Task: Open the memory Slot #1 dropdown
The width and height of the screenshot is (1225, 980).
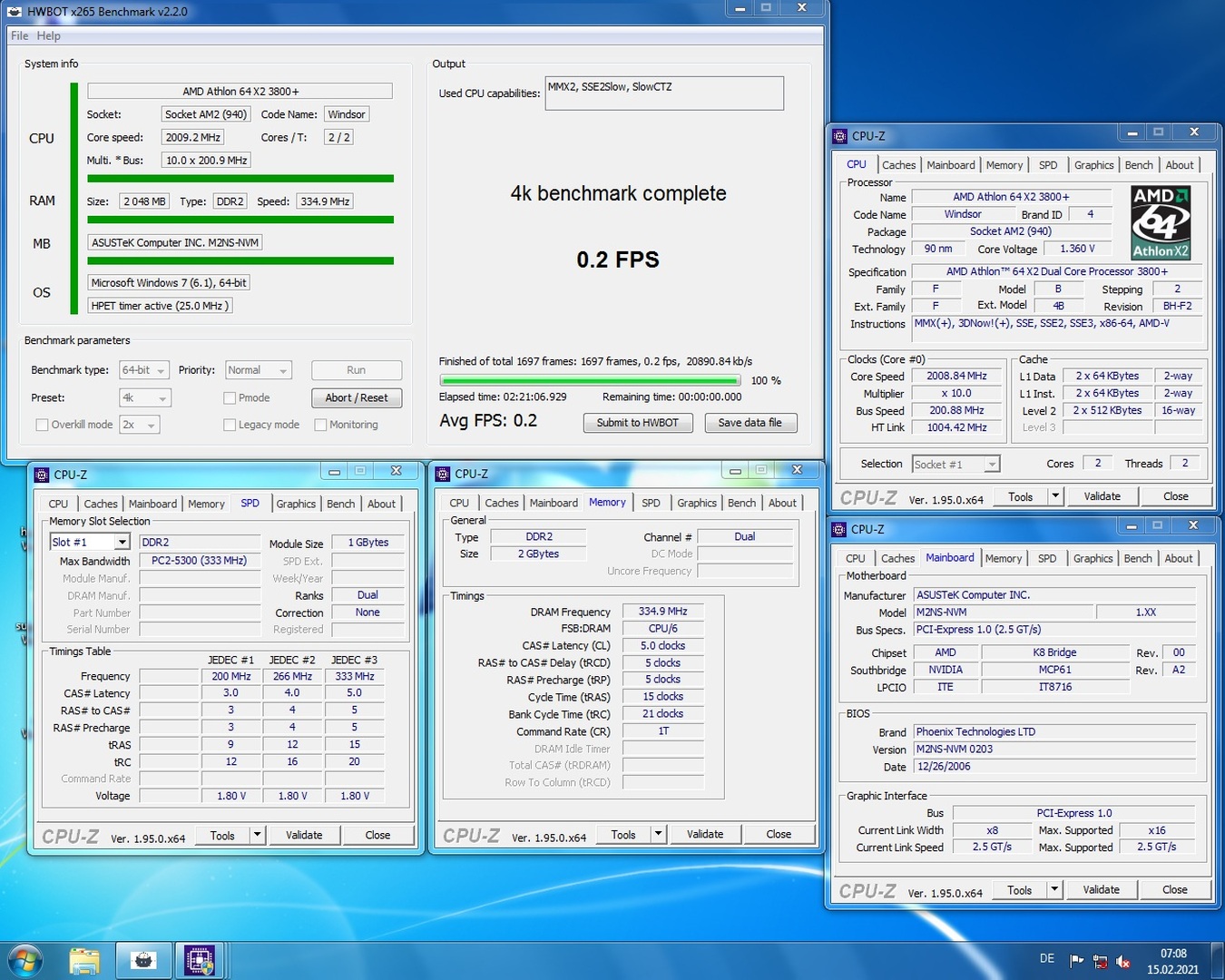Action: point(90,542)
